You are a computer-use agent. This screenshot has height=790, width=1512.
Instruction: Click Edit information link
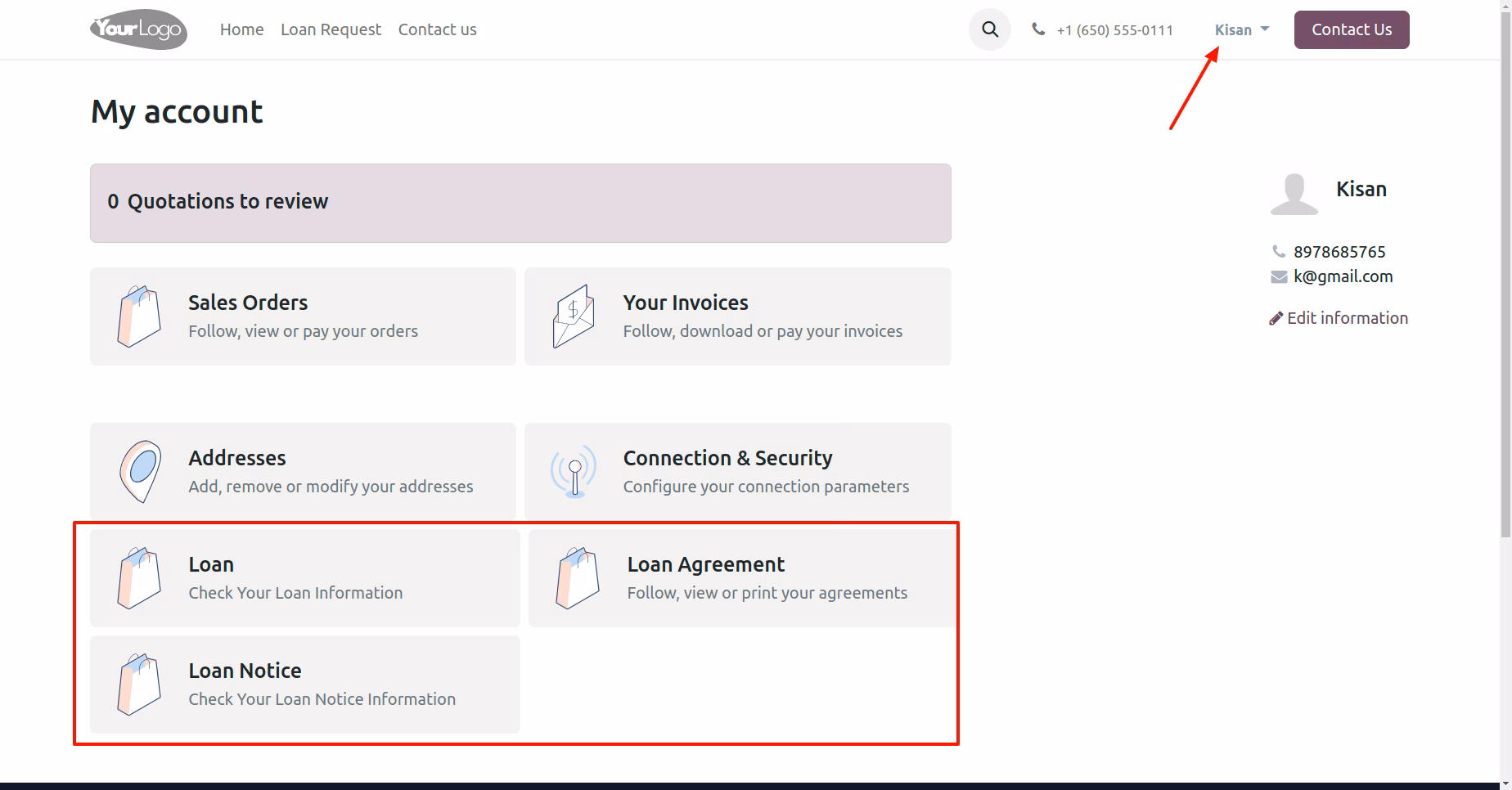[x=1339, y=318]
